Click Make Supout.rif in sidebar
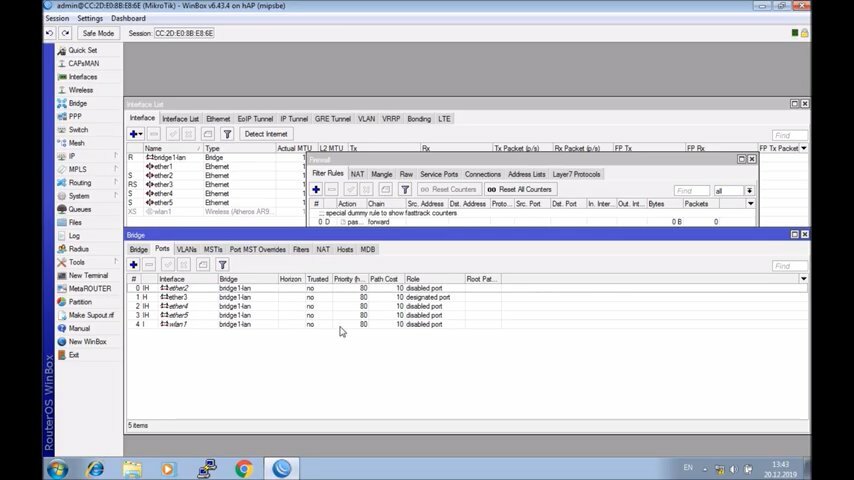854x480 pixels. point(91,315)
